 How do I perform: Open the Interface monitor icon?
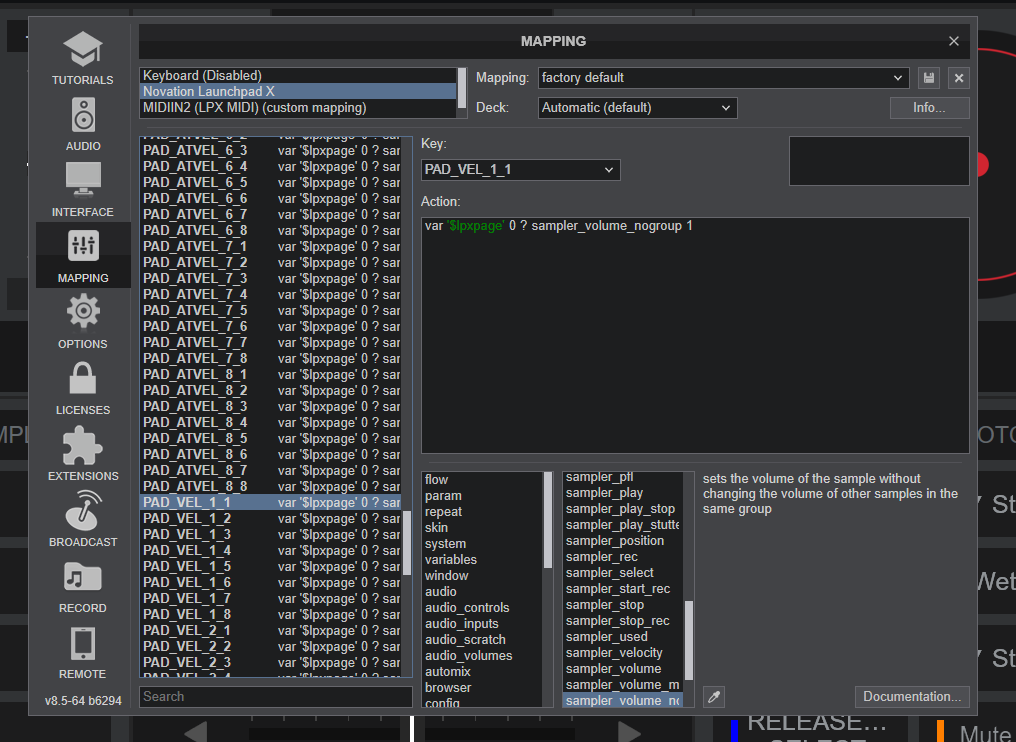pyautogui.click(x=83, y=180)
